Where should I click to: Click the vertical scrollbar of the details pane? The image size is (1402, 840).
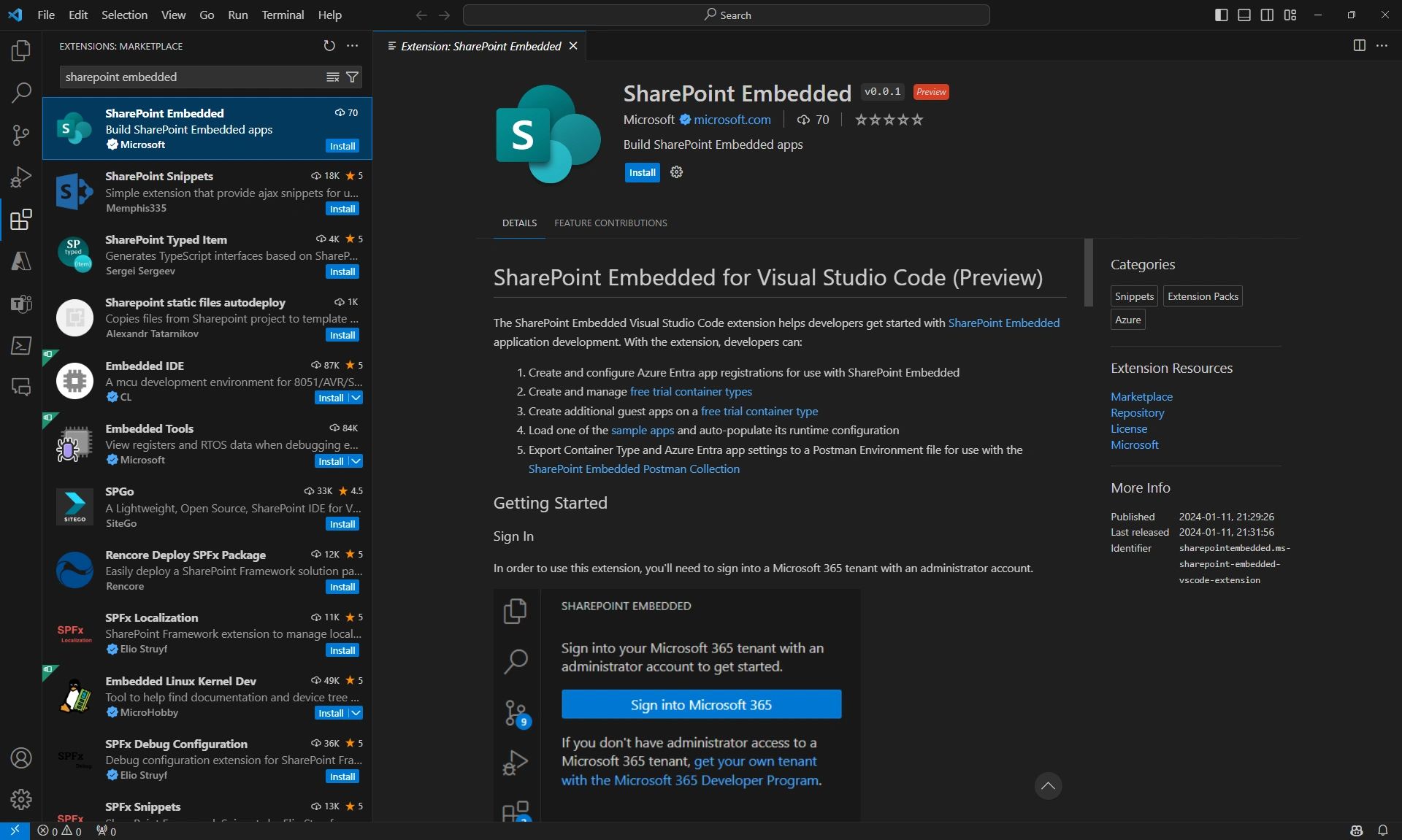tap(1087, 274)
